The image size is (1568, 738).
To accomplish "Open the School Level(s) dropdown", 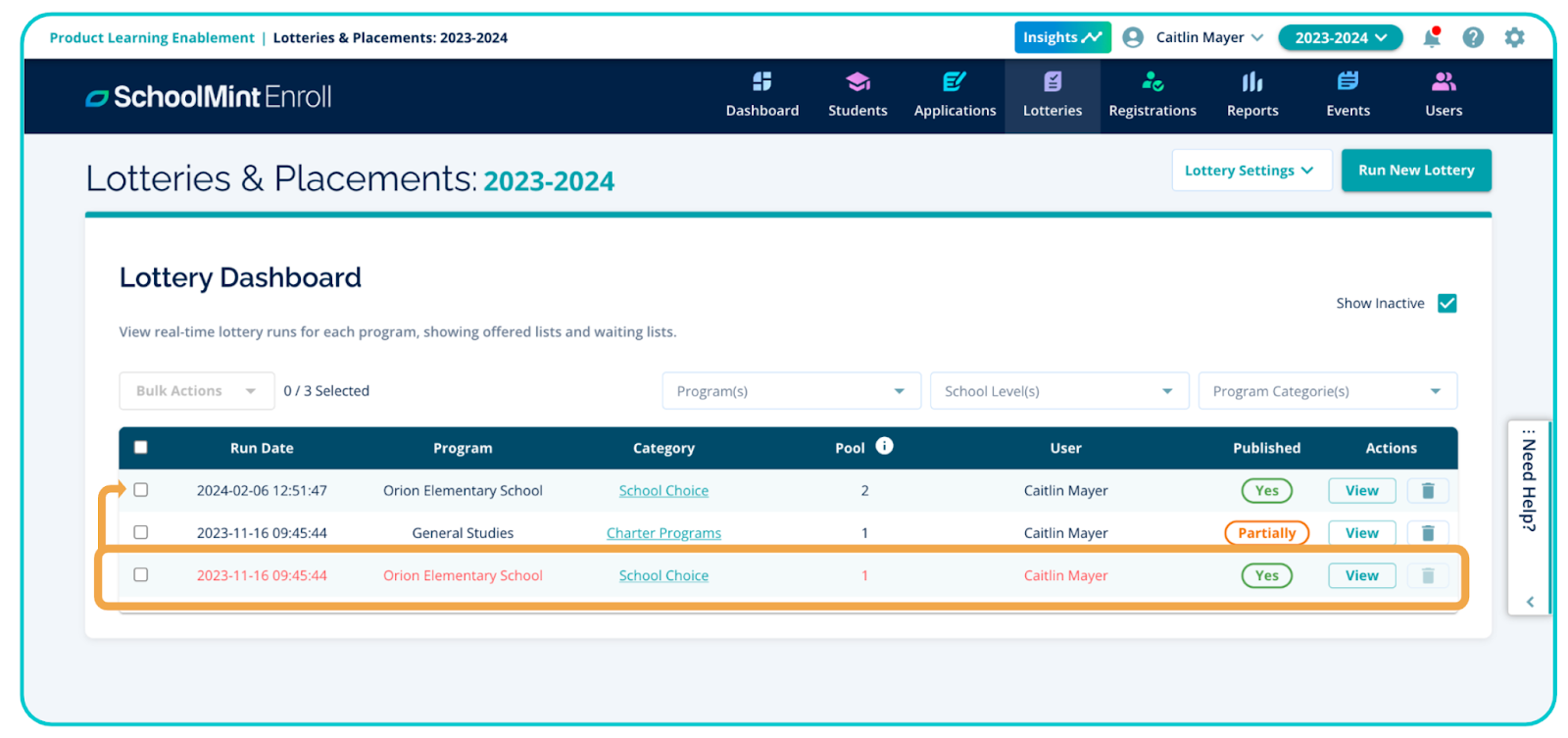I will [x=1058, y=391].
